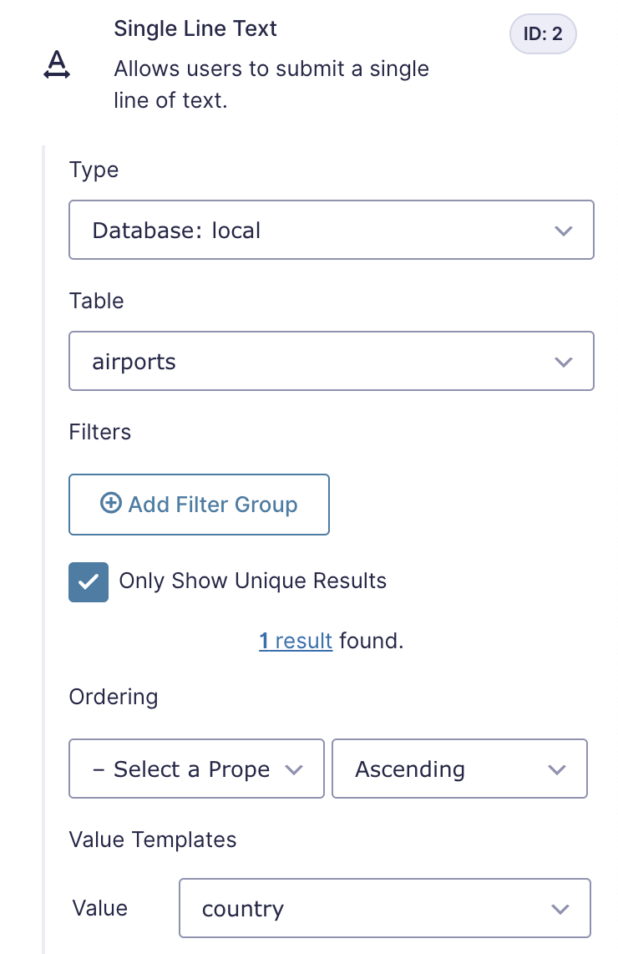Viewport: 618px width, 954px height.
Task: Click the Value Templates section label
Action: 153,840
